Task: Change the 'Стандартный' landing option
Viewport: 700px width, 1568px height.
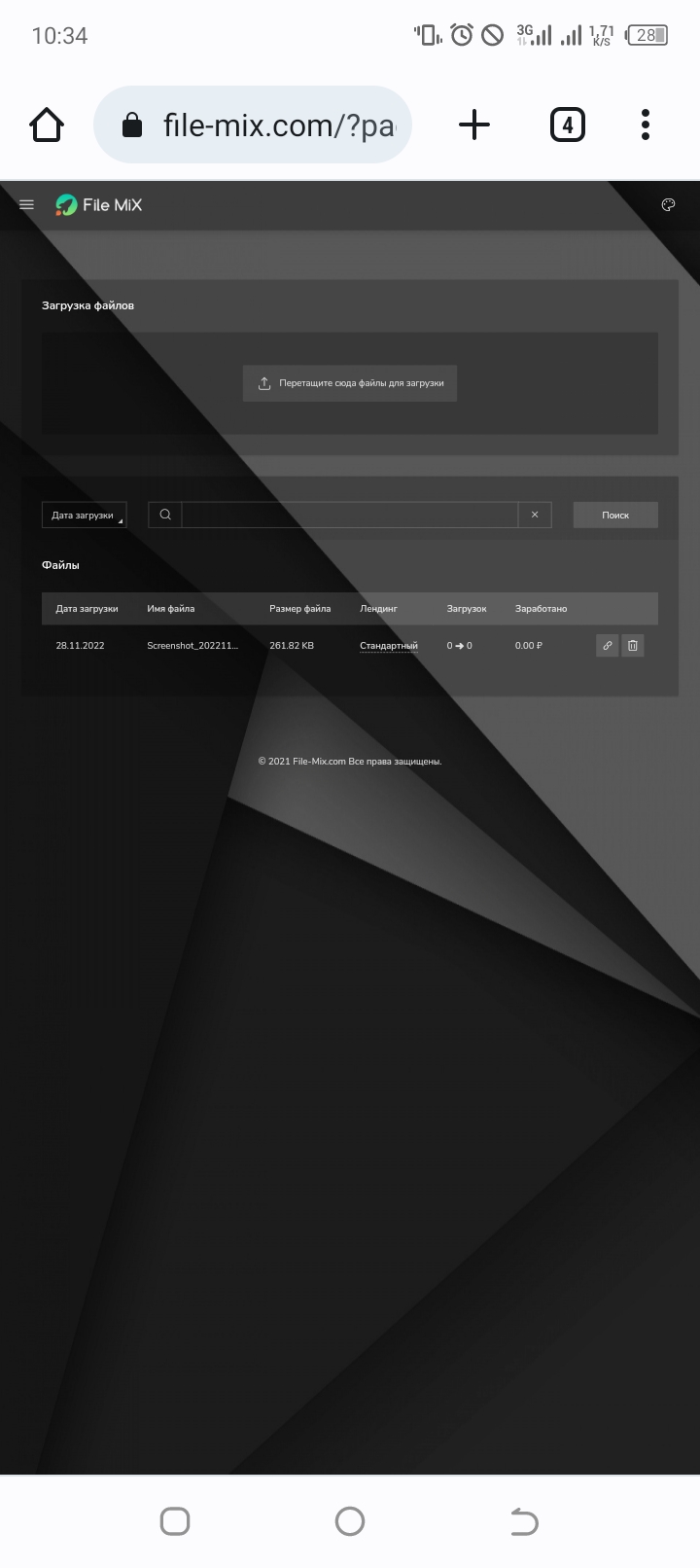Action: pyautogui.click(x=388, y=646)
